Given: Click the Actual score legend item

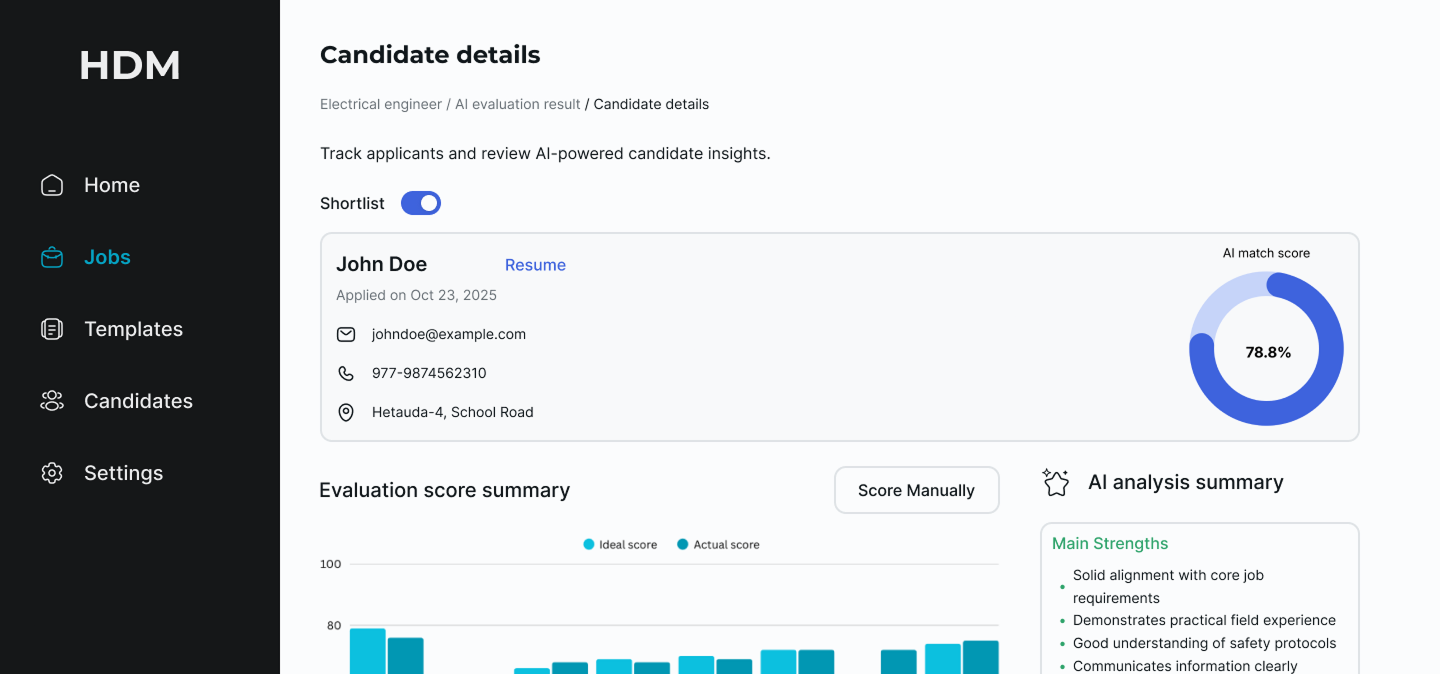Looking at the screenshot, I should click(717, 544).
